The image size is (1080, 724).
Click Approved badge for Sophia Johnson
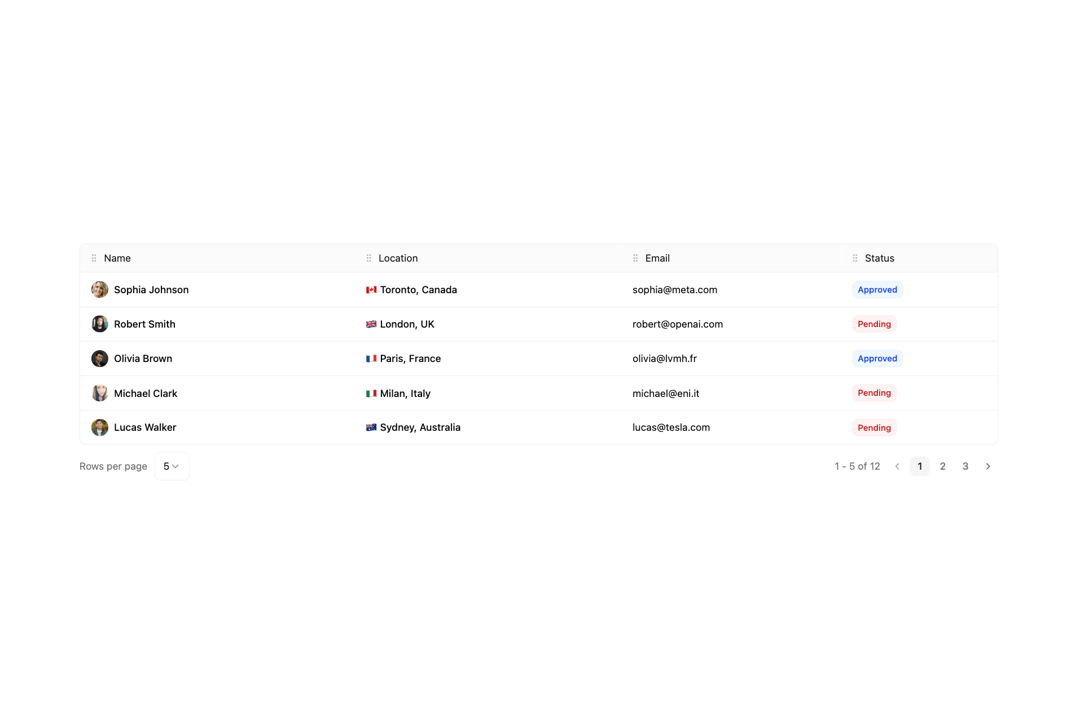point(878,290)
